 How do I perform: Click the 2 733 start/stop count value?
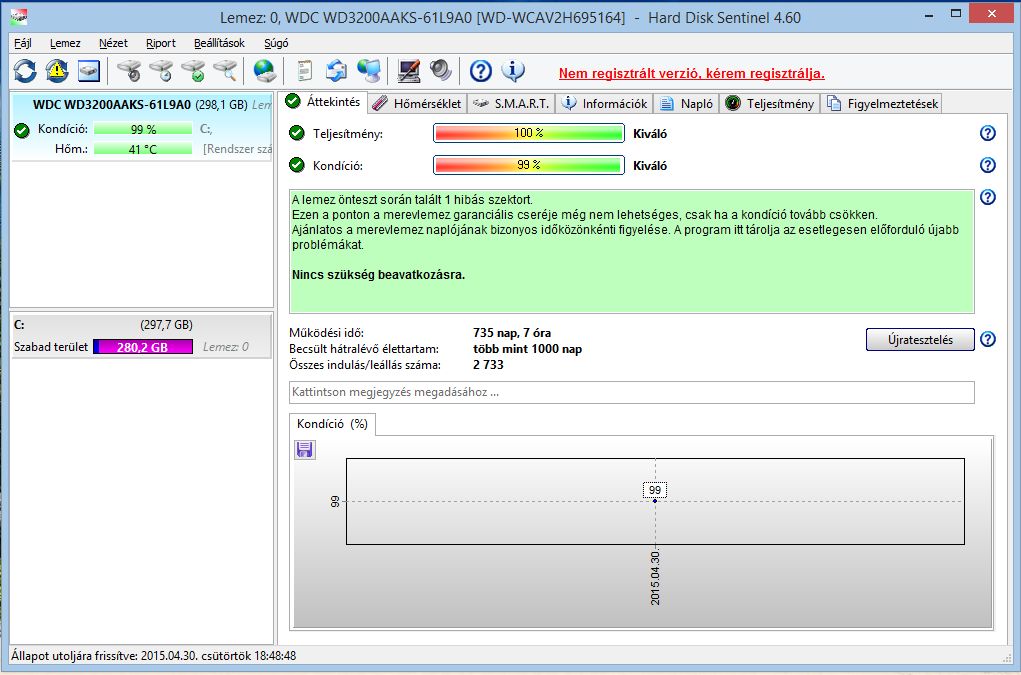click(488, 365)
